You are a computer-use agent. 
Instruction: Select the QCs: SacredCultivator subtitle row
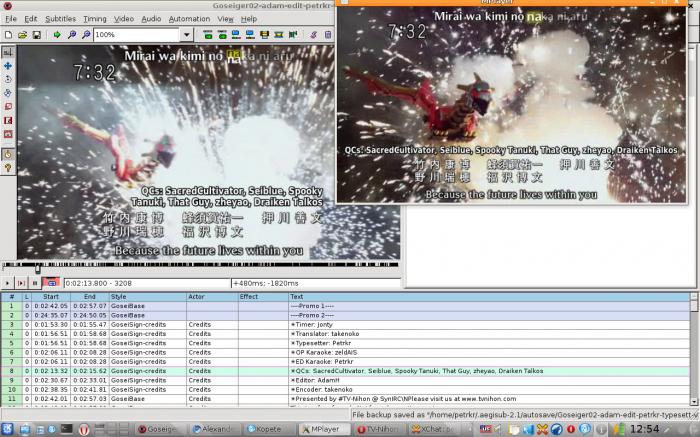345,371
